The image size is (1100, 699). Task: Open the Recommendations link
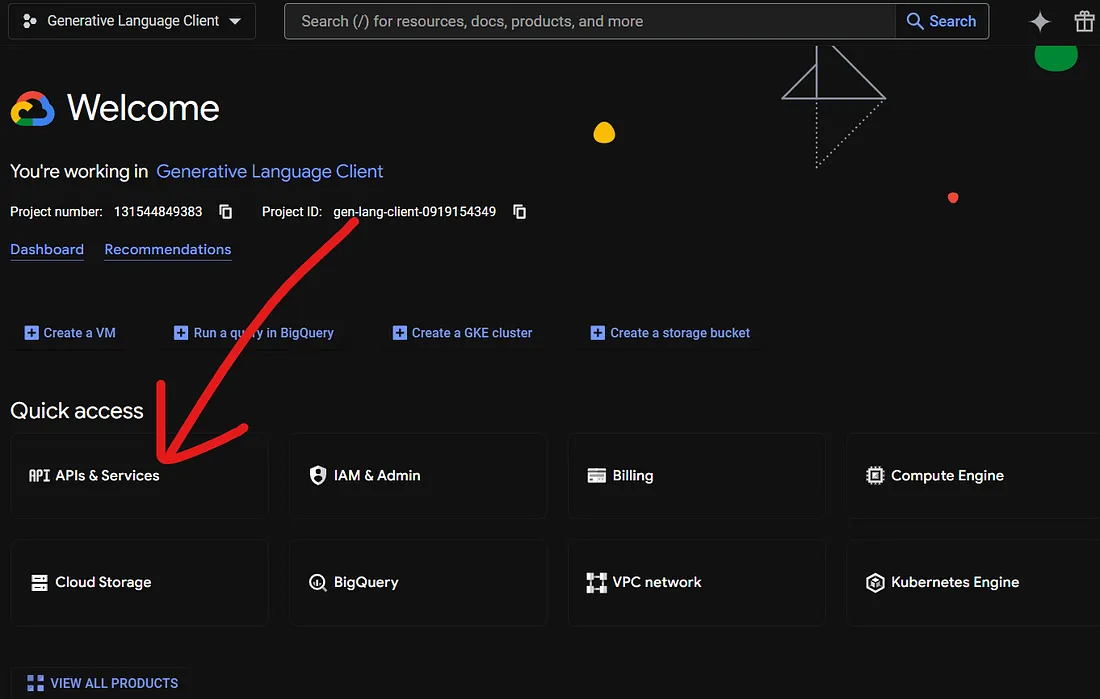(168, 249)
